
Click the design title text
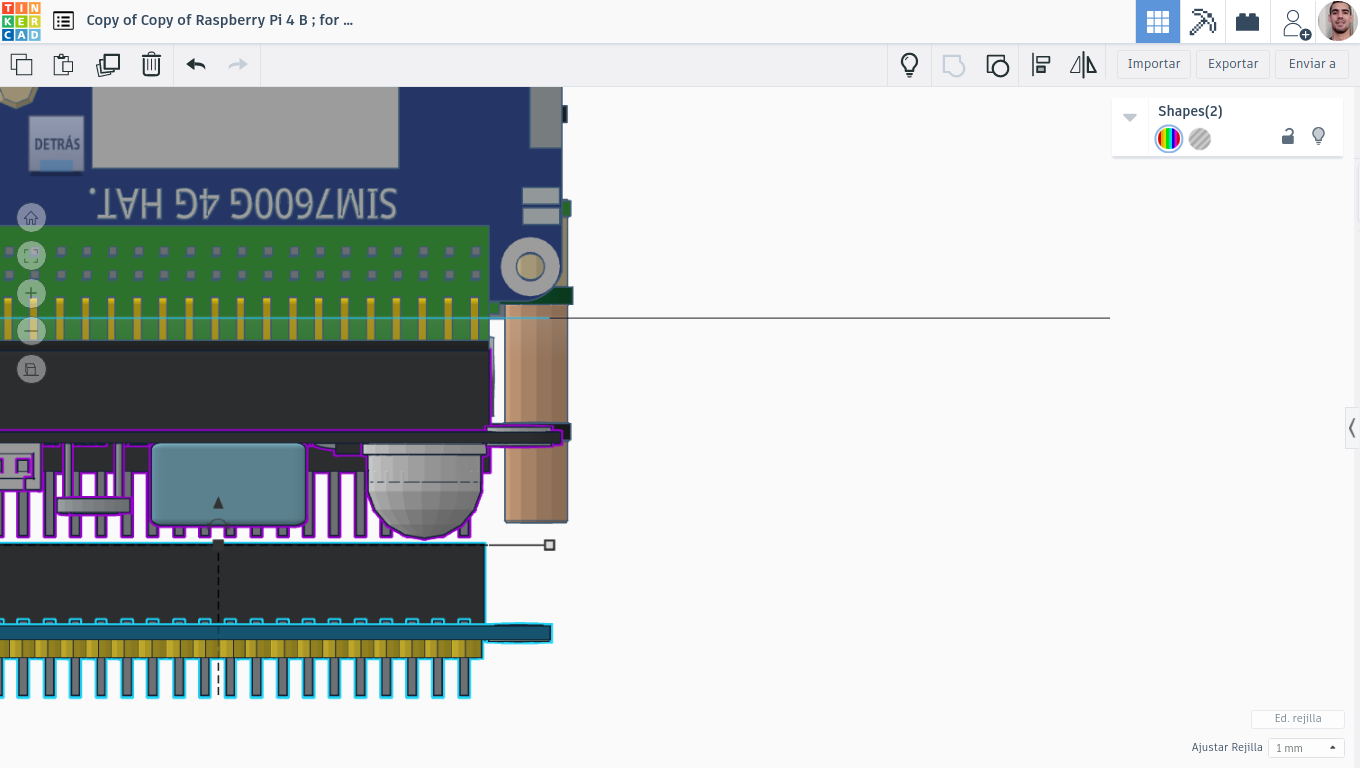(x=220, y=20)
